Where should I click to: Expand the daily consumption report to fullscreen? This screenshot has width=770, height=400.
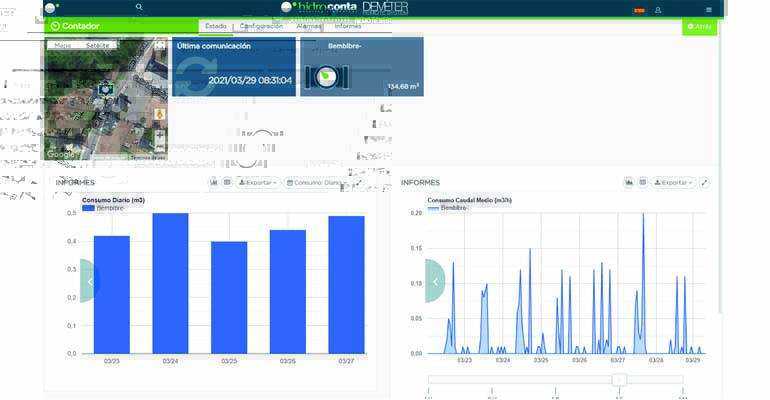359,183
